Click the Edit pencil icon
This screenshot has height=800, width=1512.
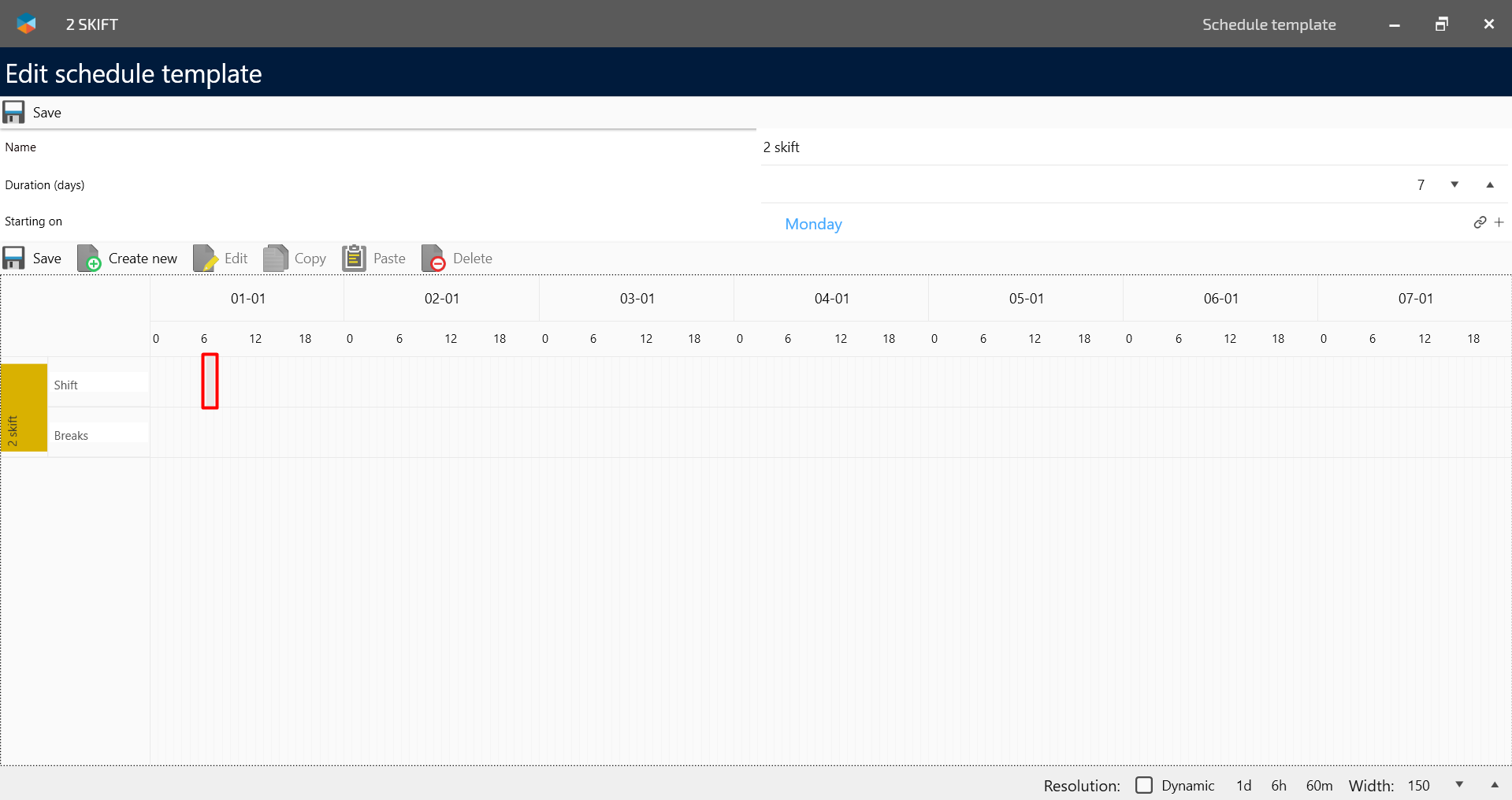[205, 259]
